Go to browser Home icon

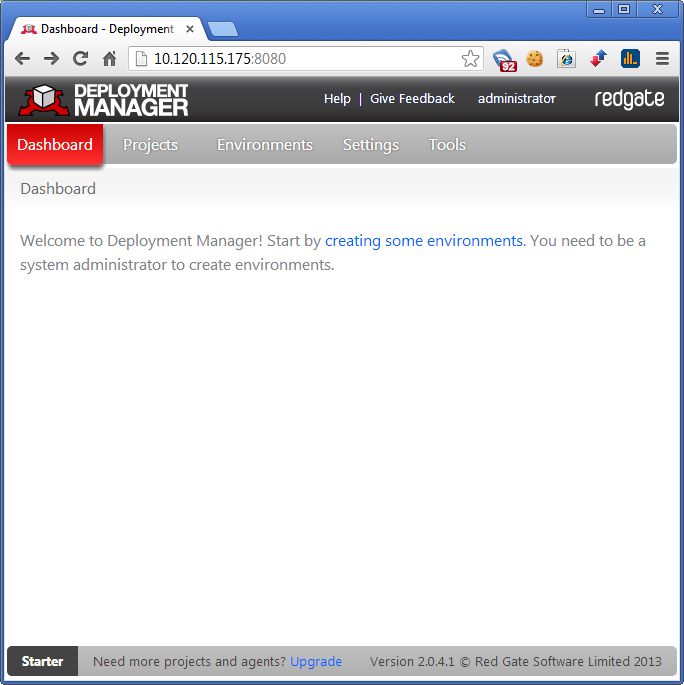(110, 59)
